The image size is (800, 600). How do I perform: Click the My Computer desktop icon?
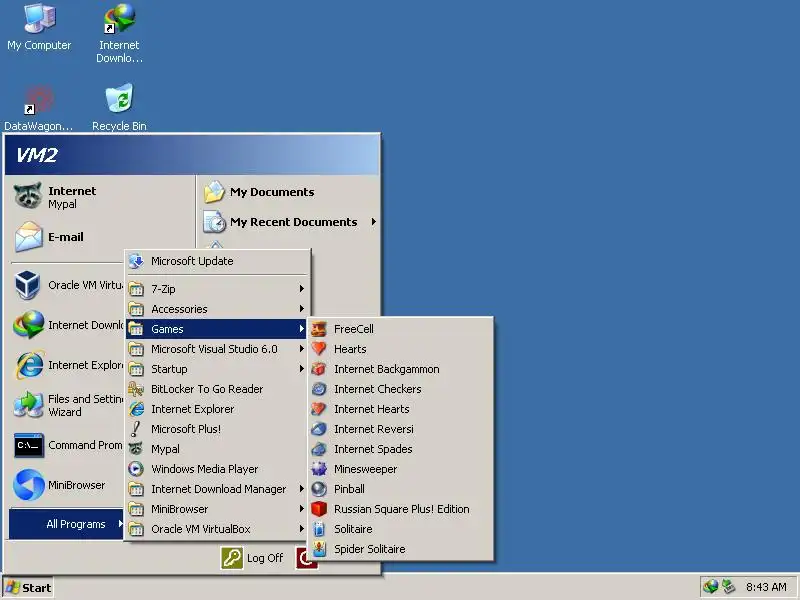coord(39,19)
